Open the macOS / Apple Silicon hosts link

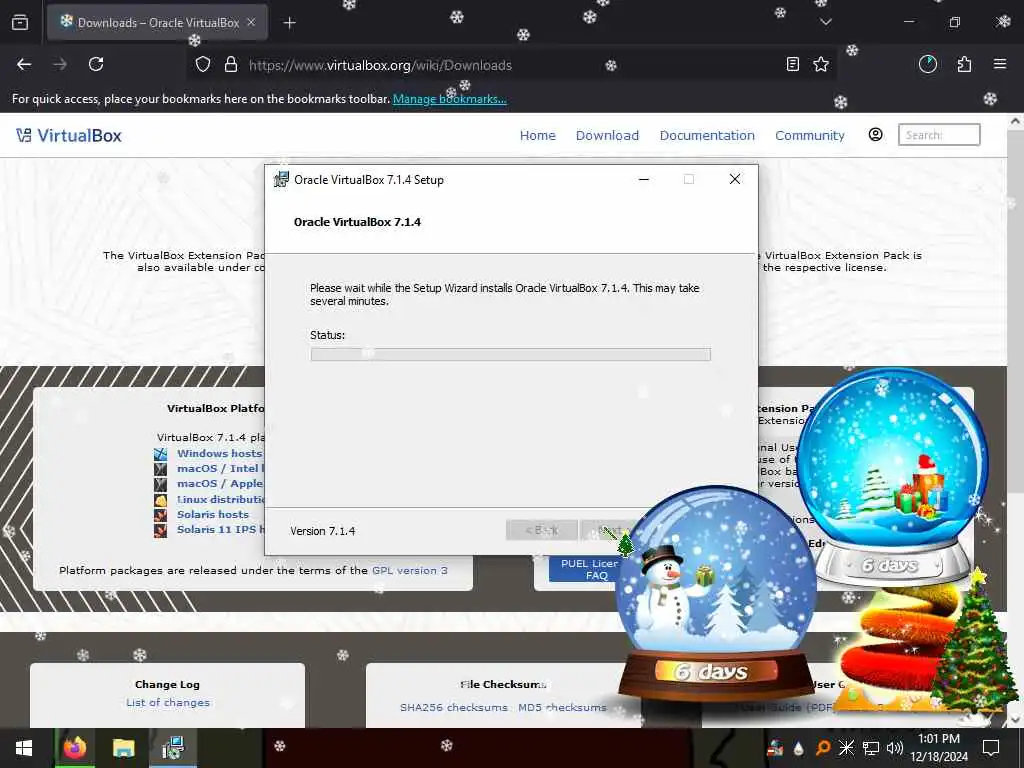[220, 483]
